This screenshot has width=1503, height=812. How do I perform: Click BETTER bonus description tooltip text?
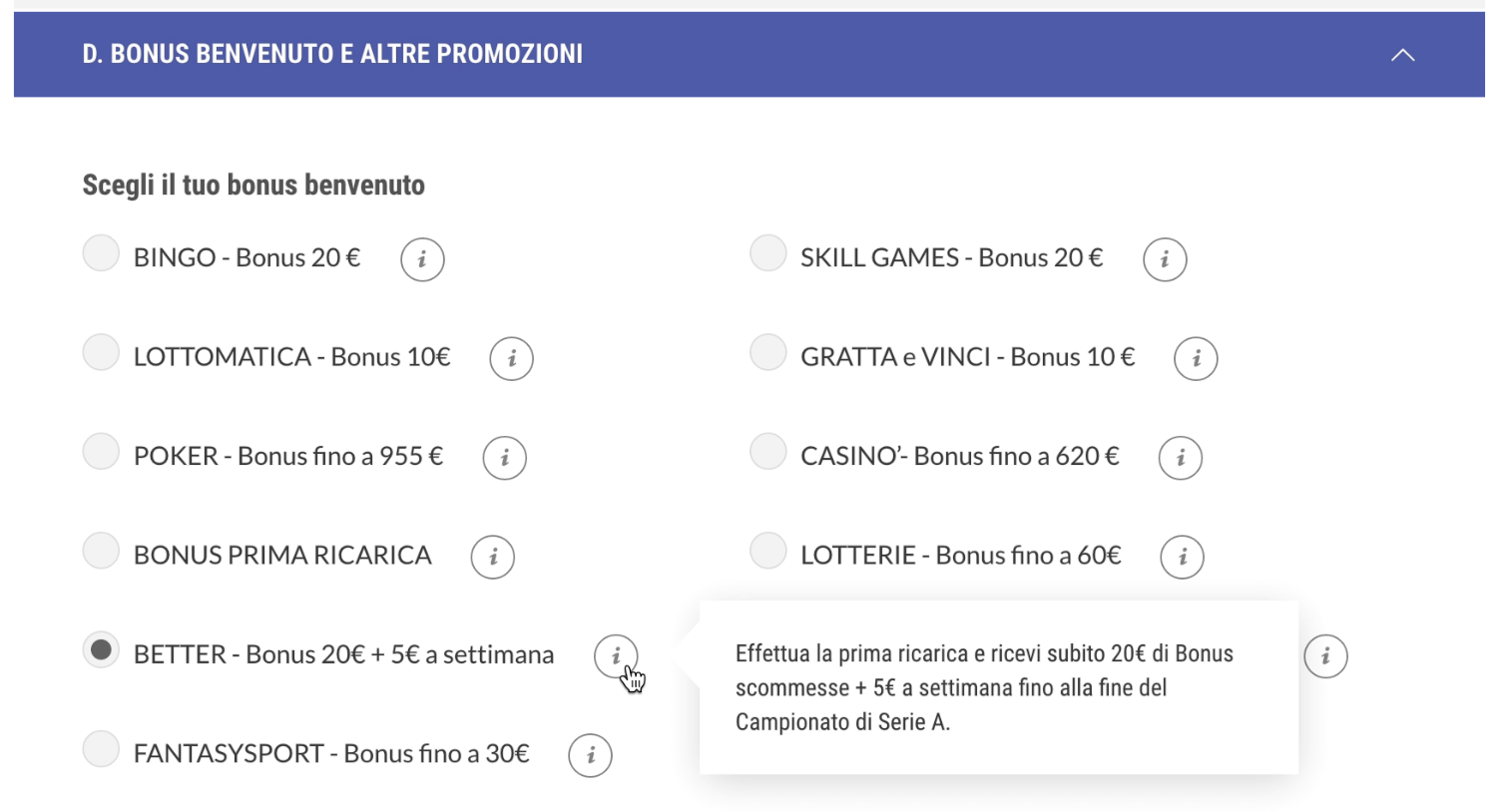pos(984,687)
